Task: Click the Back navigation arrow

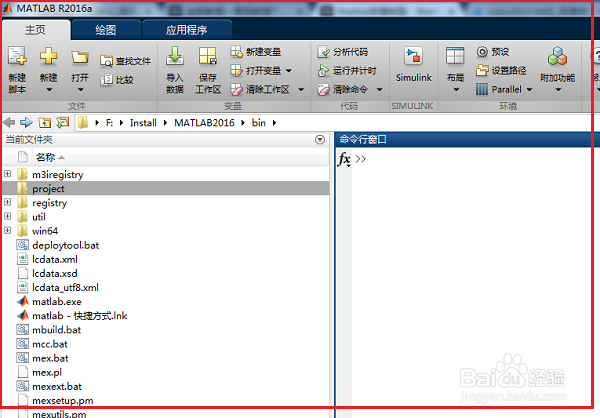Action: pos(9,122)
